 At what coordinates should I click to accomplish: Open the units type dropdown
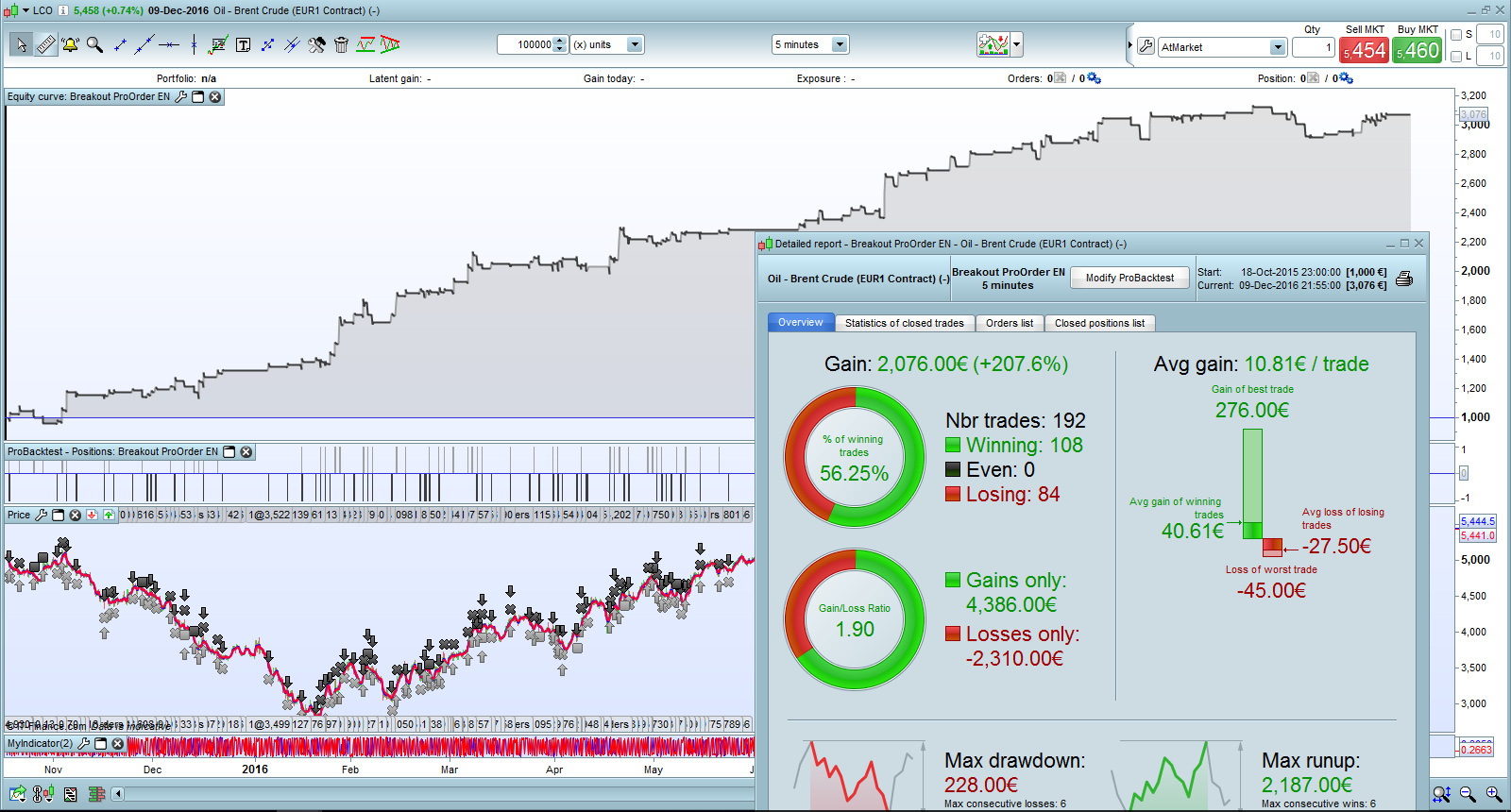635,44
